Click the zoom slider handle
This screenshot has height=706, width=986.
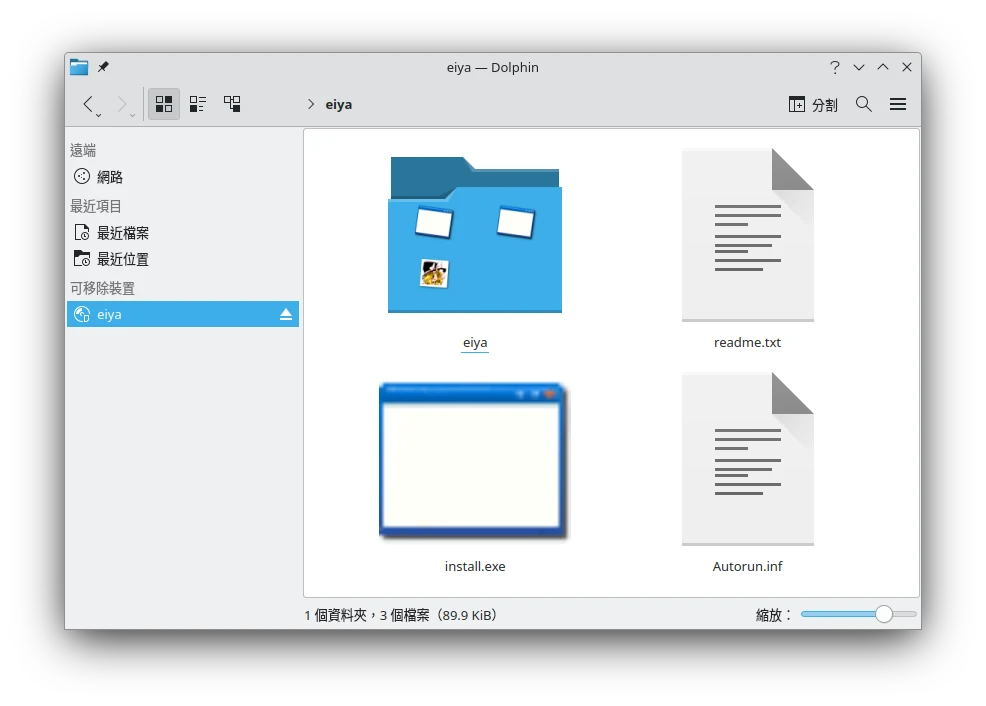click(x=884, y=614)
